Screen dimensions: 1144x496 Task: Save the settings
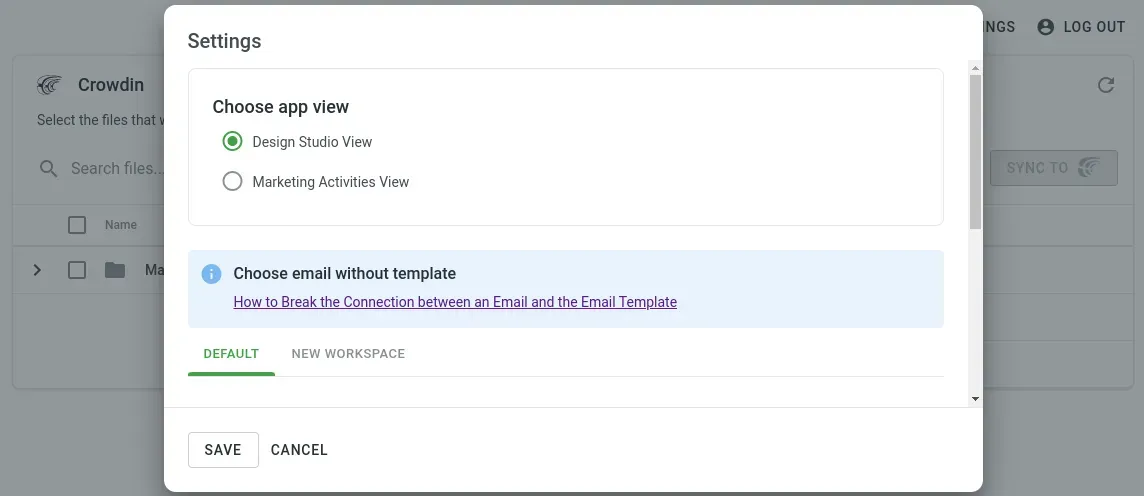pos(223,450)
